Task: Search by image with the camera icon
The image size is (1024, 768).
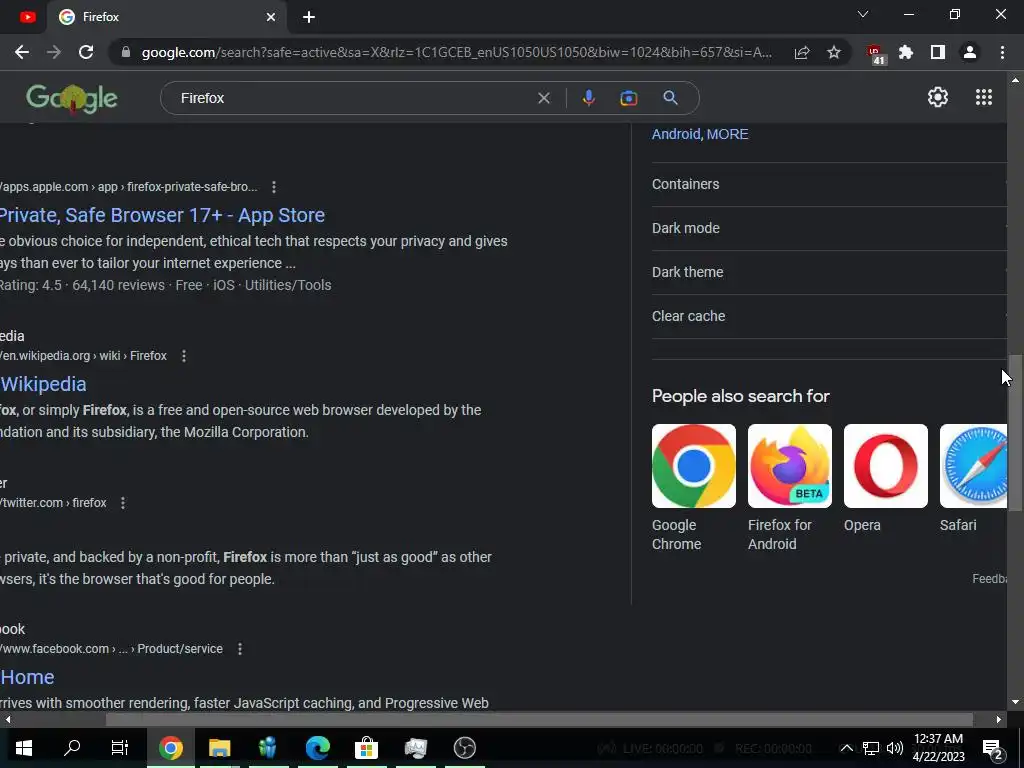Action: [628, 98]
